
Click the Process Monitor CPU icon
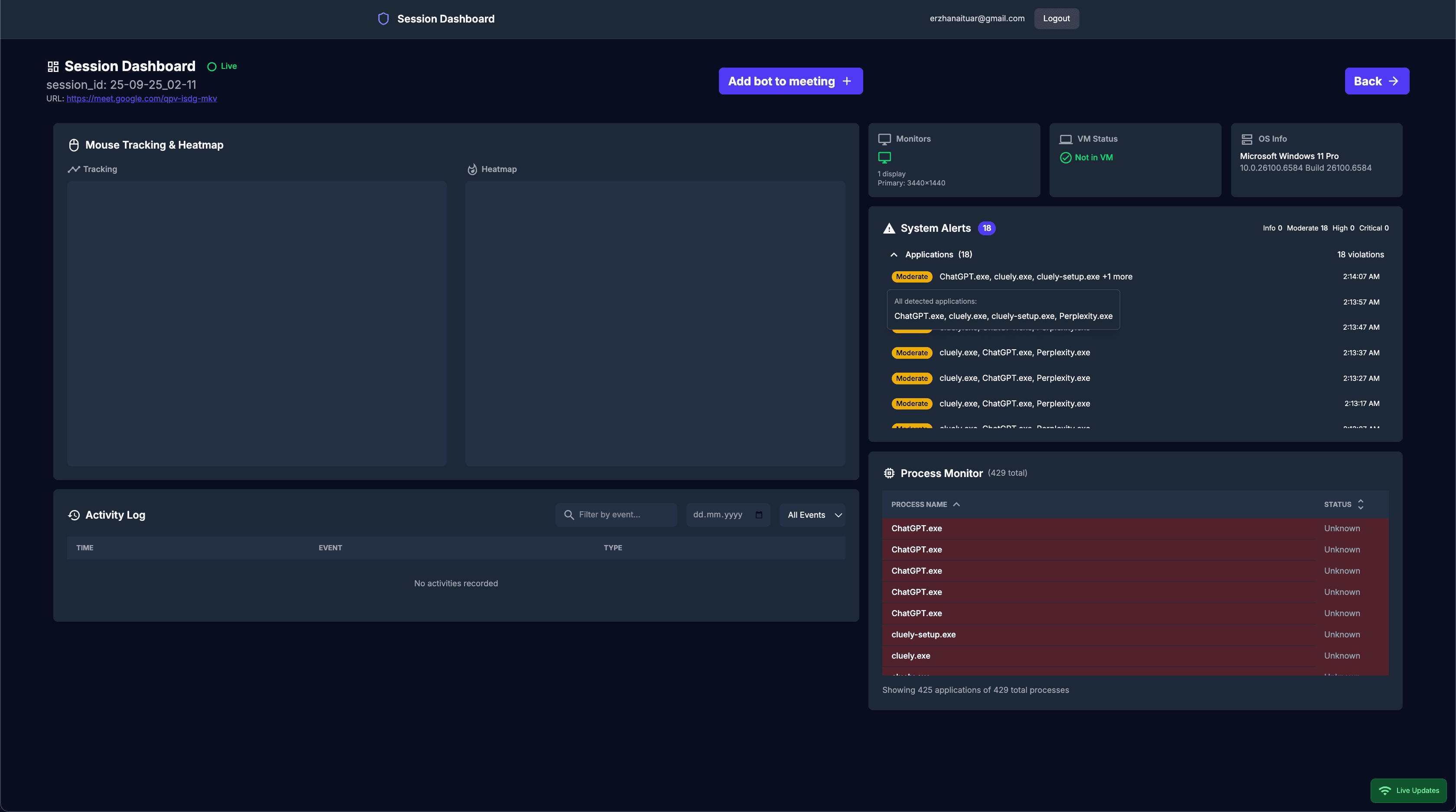(888, 473)
